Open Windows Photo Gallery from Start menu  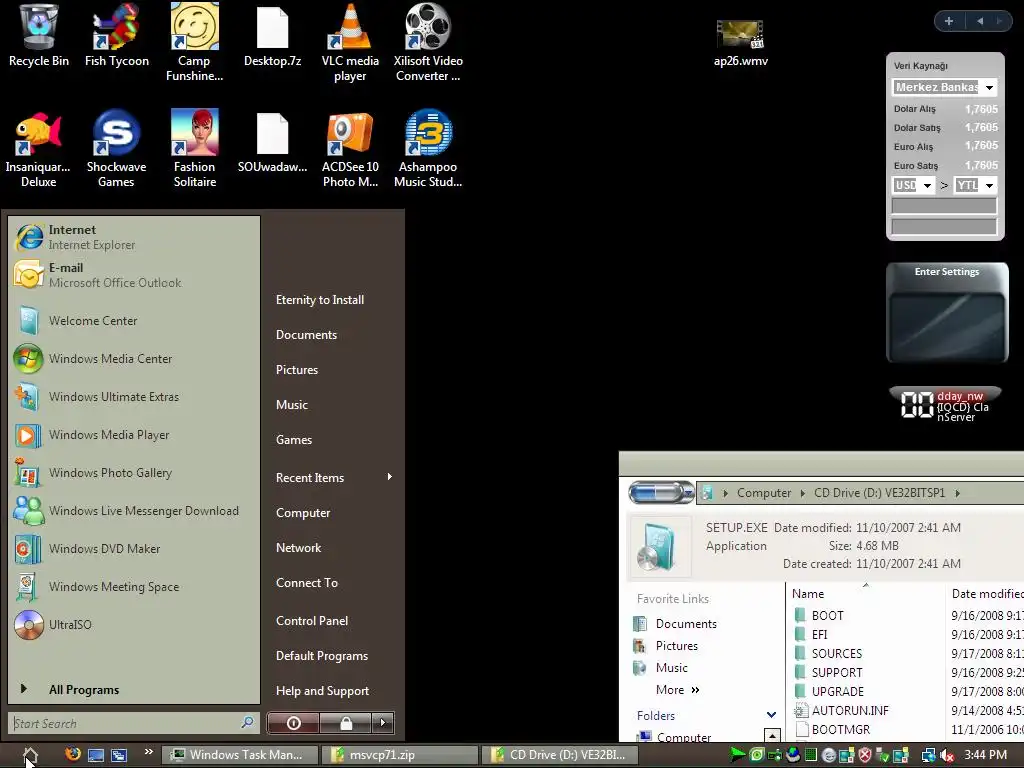[x=134, y=473]
